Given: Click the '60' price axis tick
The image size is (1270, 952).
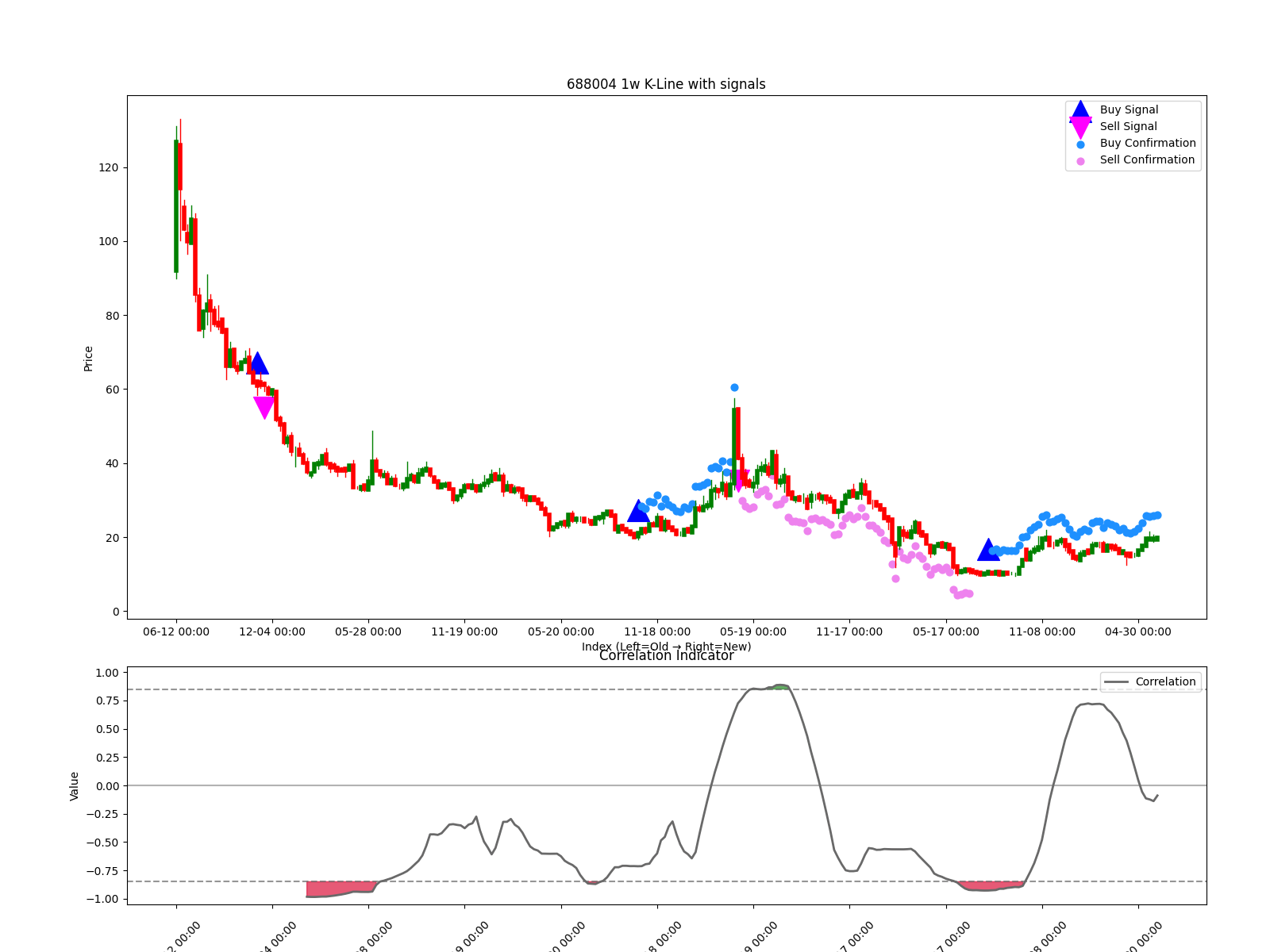Looking at the screenshot, I should pyautogui.click(x=113, y=390).
